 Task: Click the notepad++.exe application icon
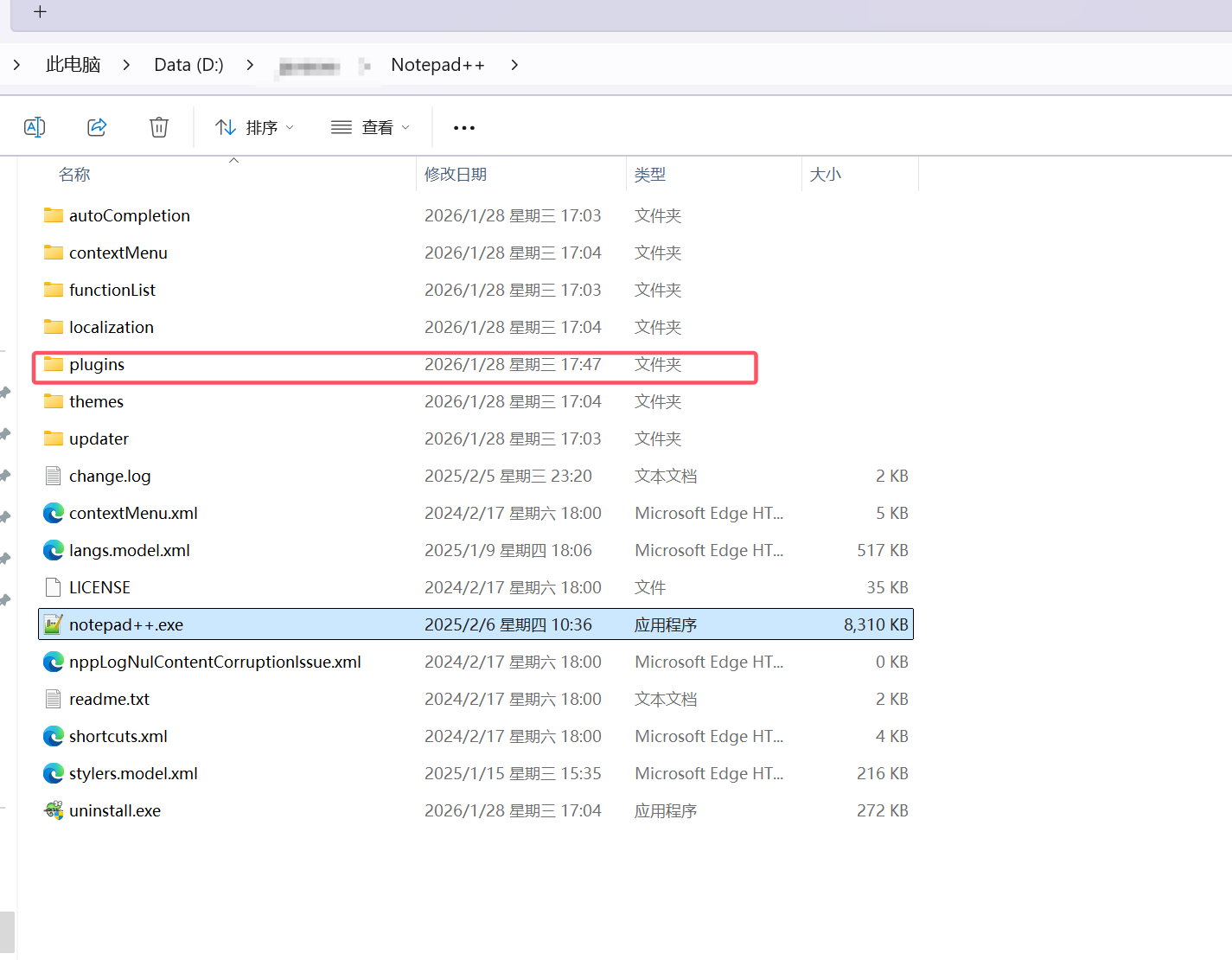(x=54, y=624)
